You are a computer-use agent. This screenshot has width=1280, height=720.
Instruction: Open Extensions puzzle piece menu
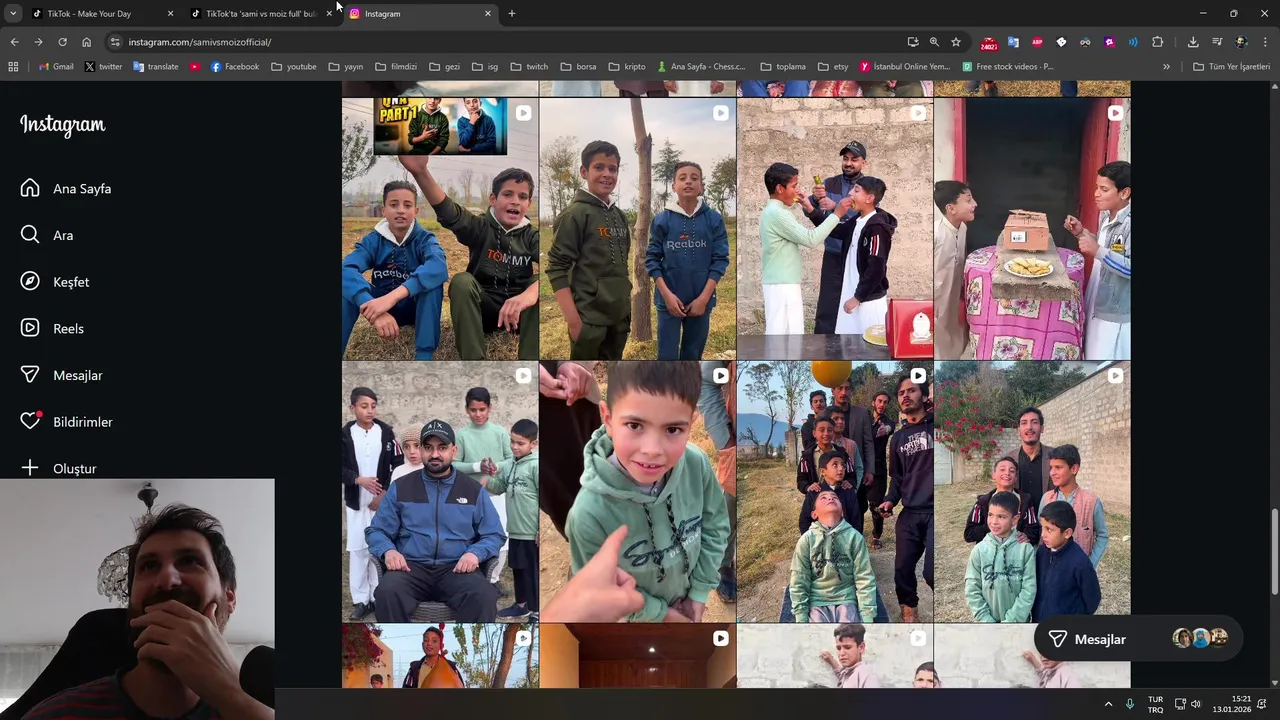pyautogui.click(x=1158, y=42)
